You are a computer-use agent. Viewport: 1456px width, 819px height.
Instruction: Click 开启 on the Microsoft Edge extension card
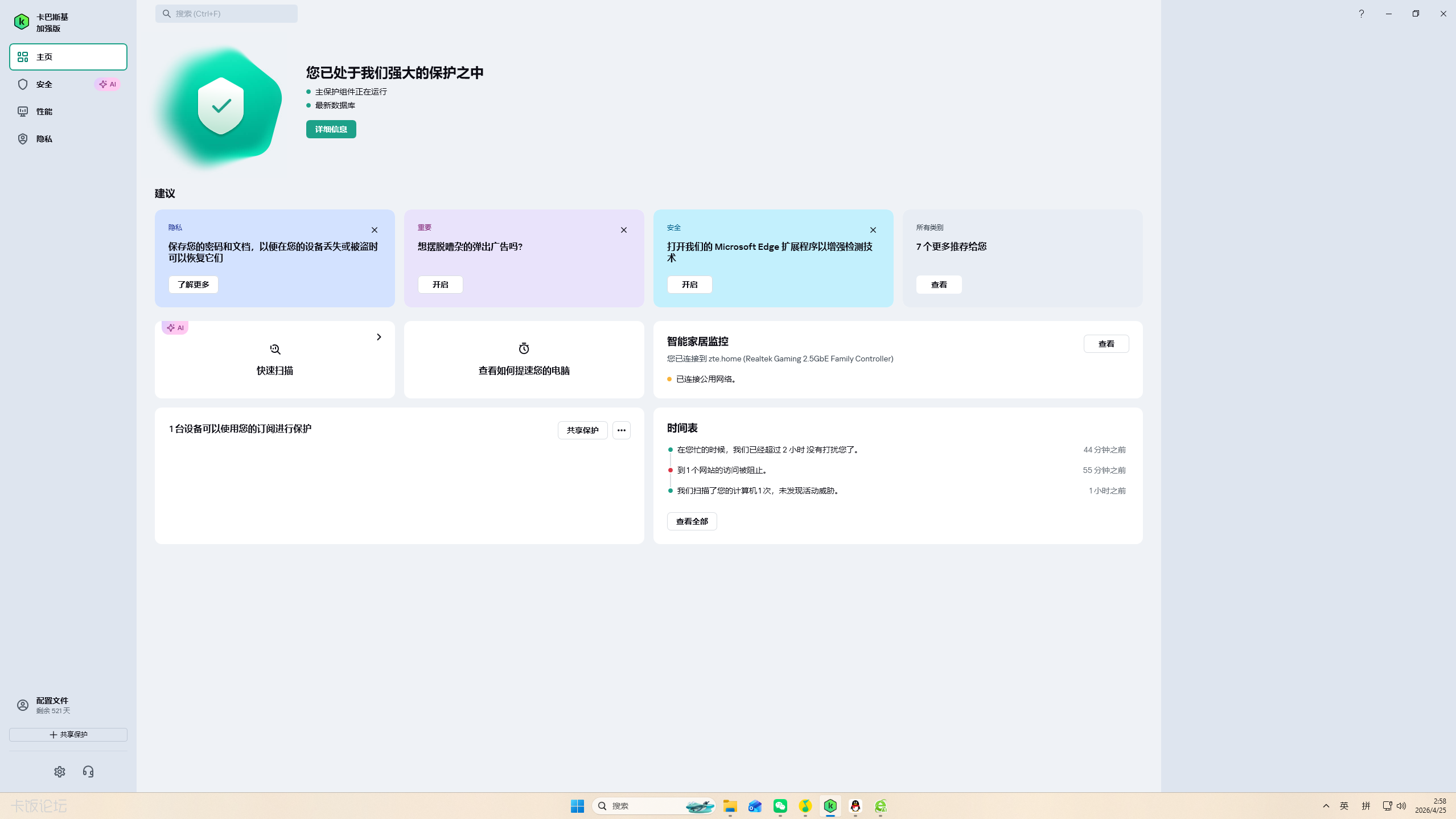[690, 285]
